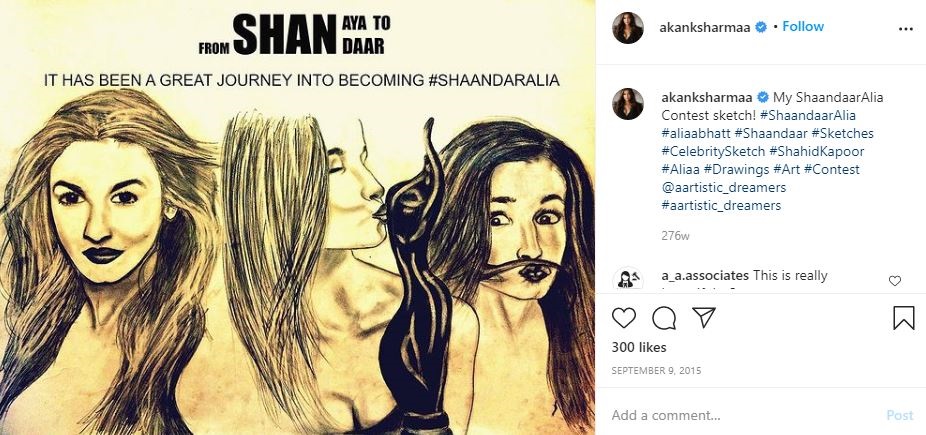View a_a.associates commenter avatar
The height and width of the screenshot is (435, 926).
click(628, 279)
